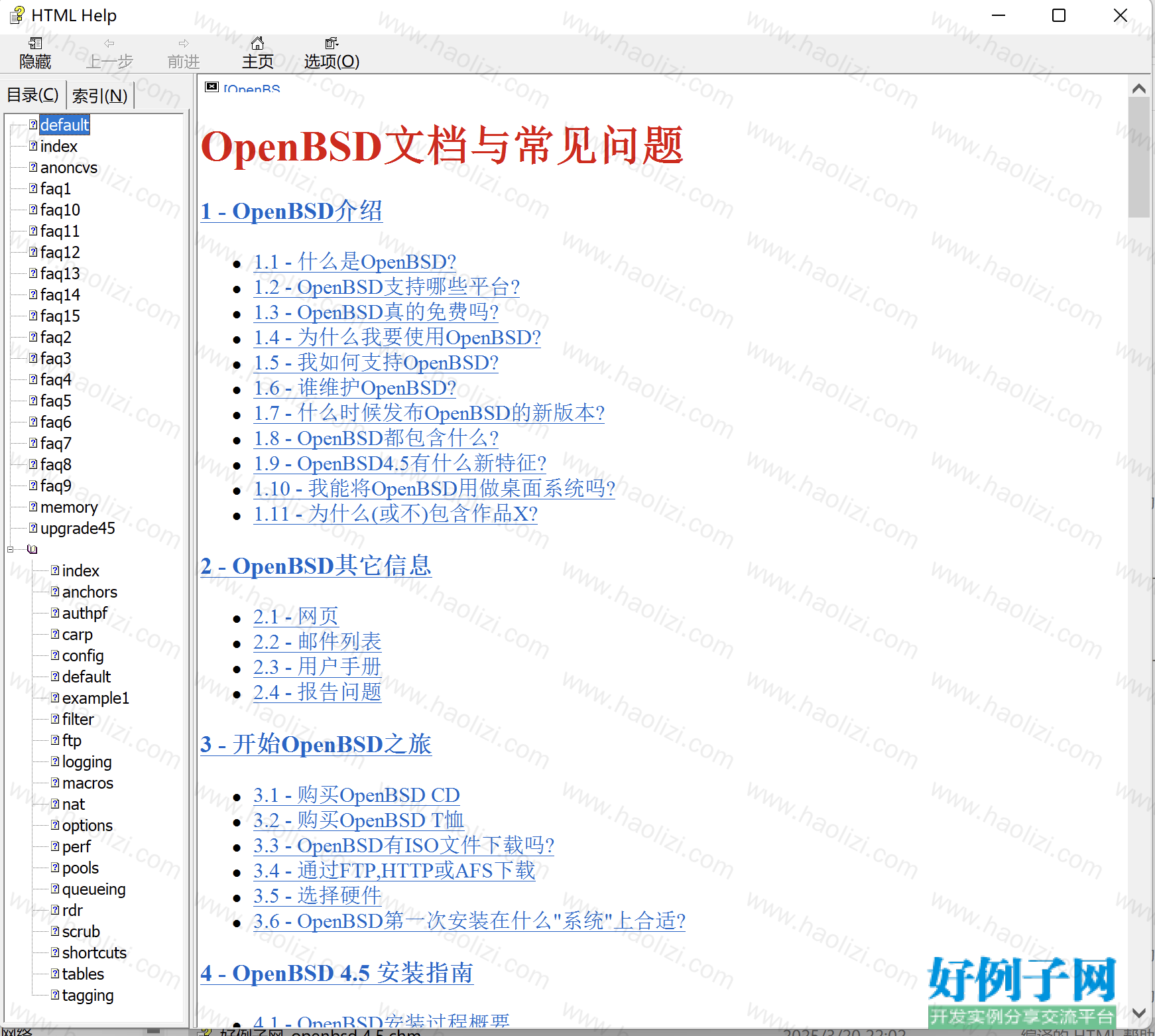Click the page icon beside upgrade45
The width and height of the screenshot is (1155, 1036).
click(33, 528)
